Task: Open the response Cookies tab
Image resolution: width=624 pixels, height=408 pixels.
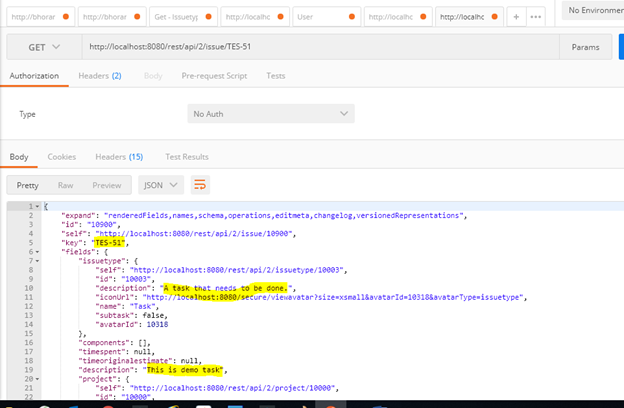Action: pos(62,157)
